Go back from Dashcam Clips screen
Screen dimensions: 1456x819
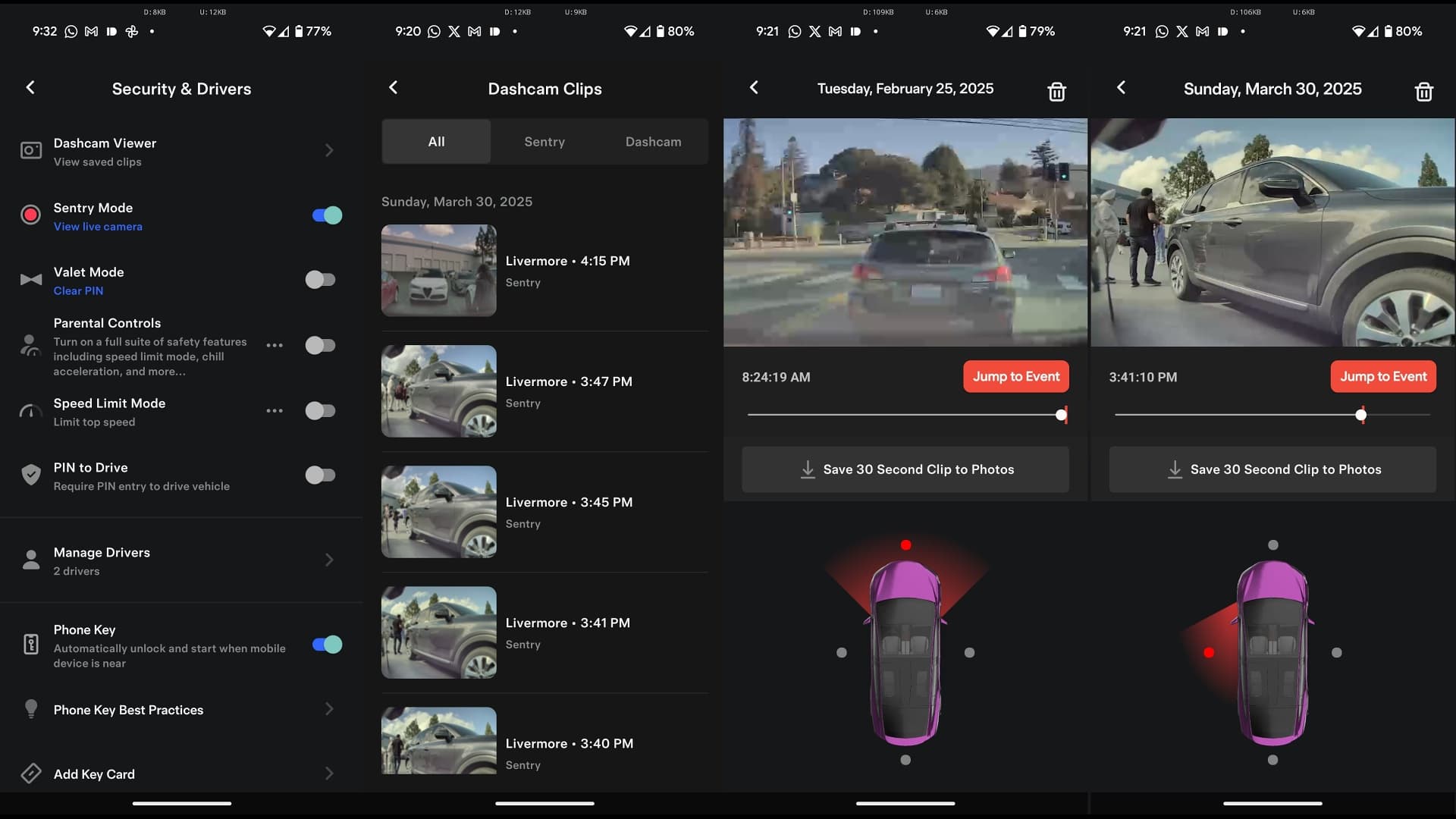(393, 88)
